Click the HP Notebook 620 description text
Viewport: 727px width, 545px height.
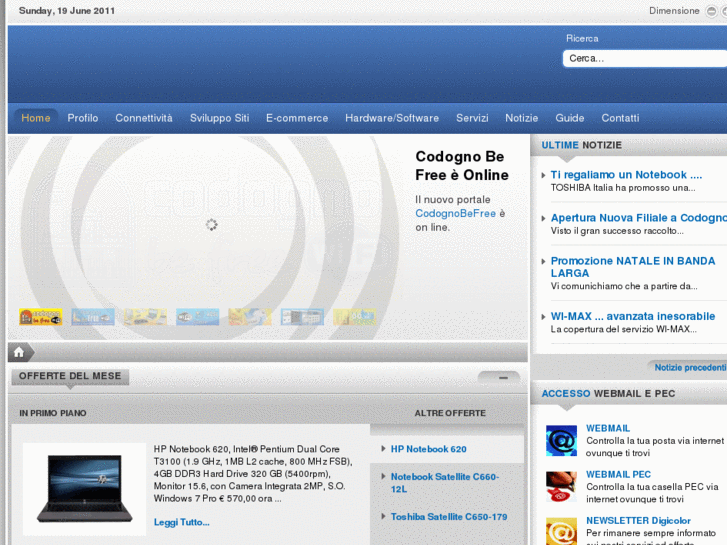tap(253, 474)
